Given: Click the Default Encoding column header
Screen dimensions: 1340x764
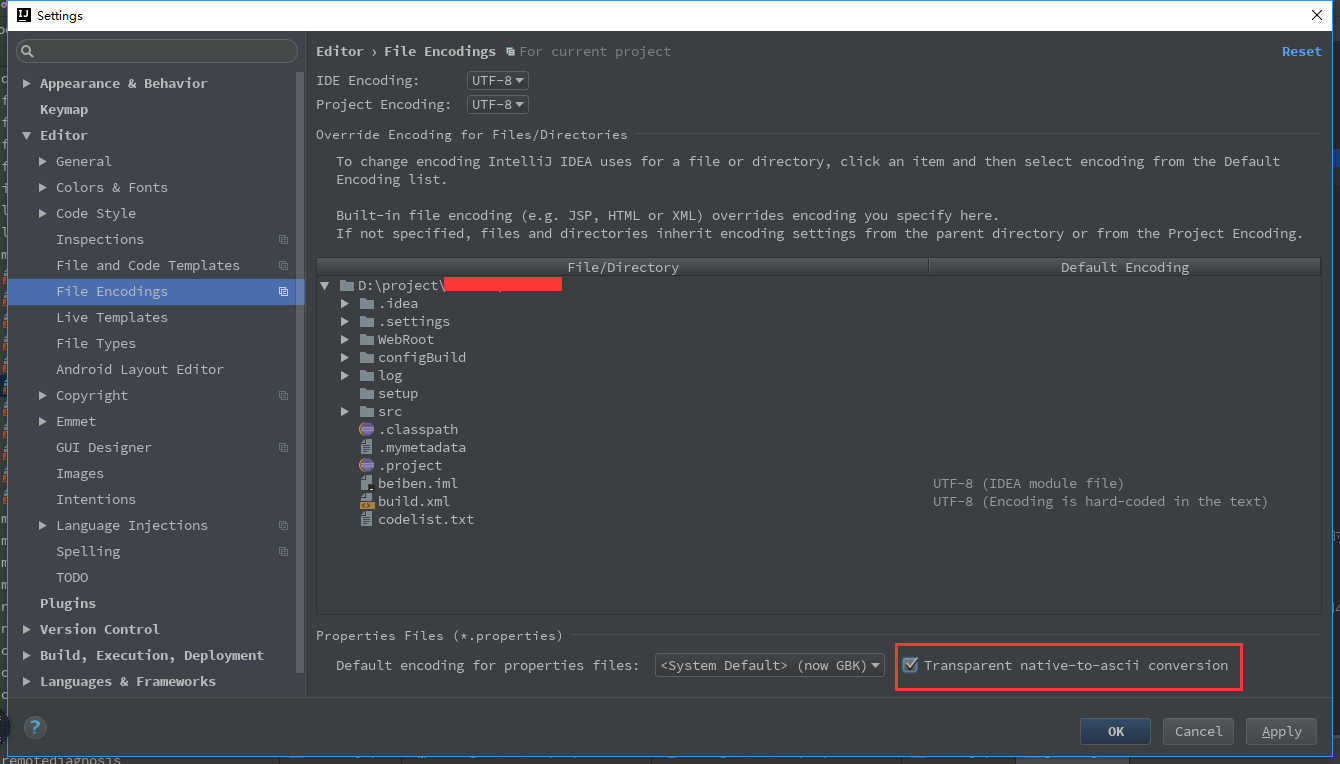Looking at the screenshot, I should (x=1125, y=267).
